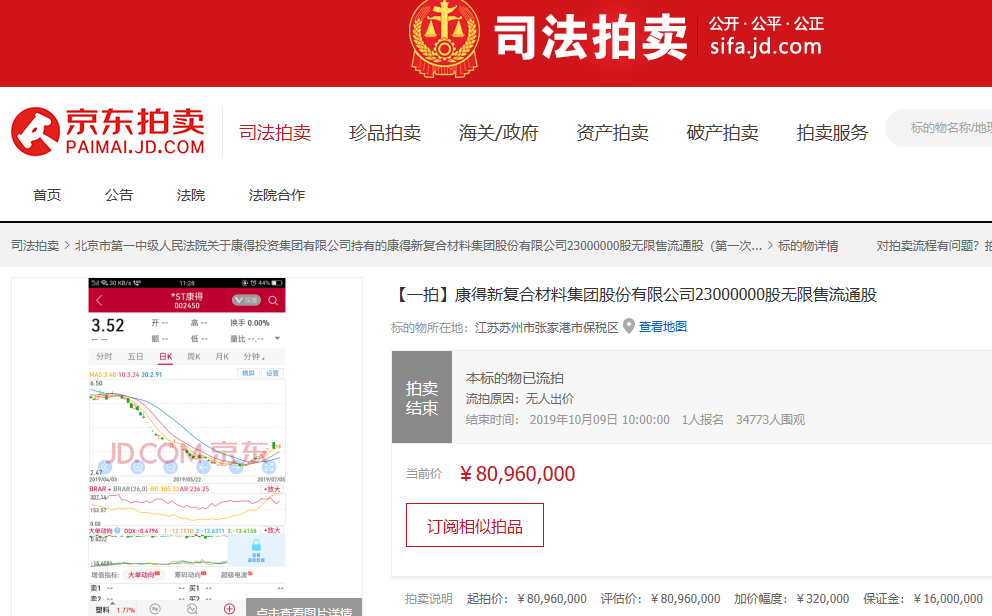Viewport: 992px width, 616px height.
Task: Click the 本标的物已流拍 status text
Action: pos(515,378)
